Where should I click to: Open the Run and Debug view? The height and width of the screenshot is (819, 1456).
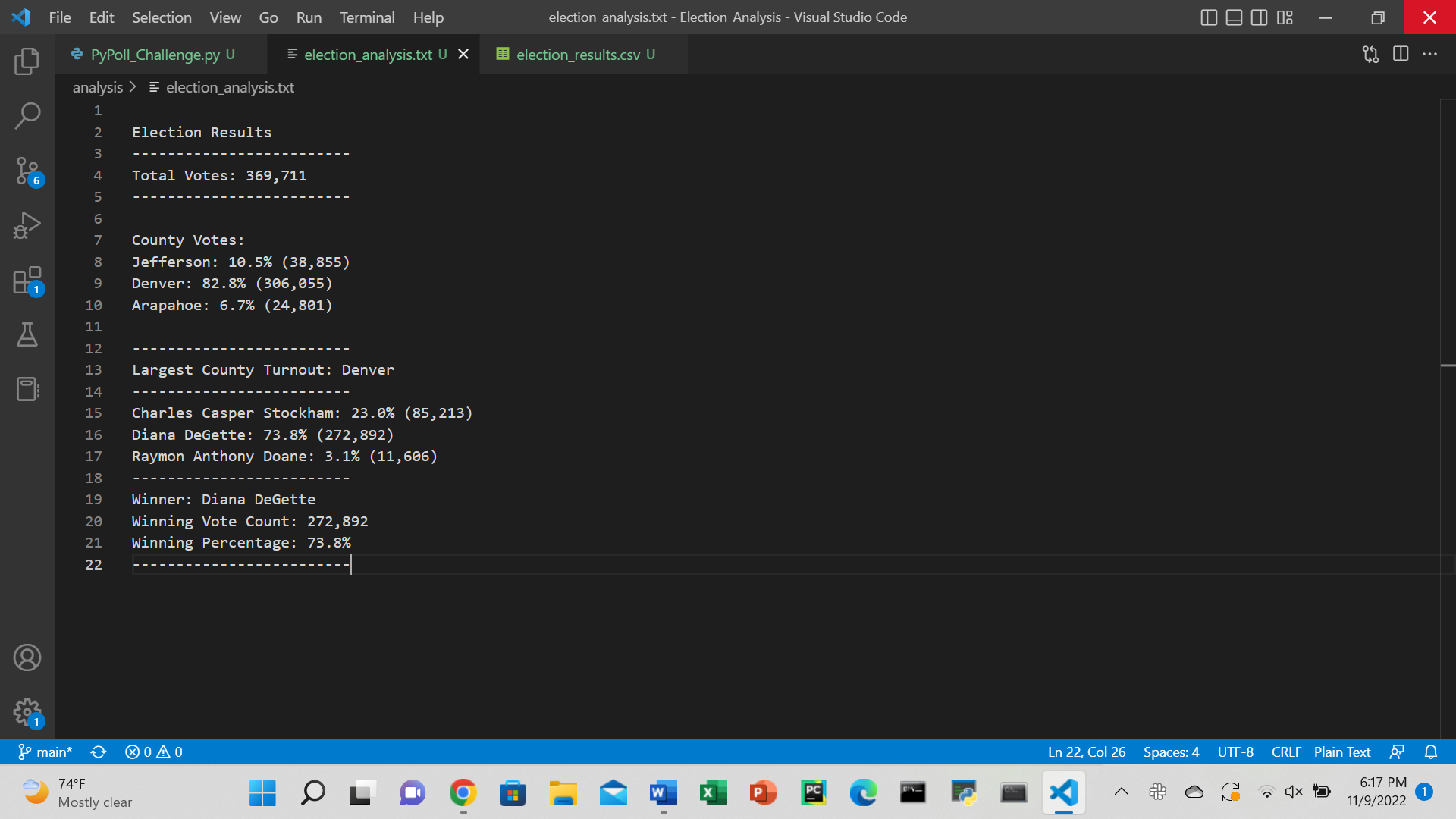click(27, 224)
